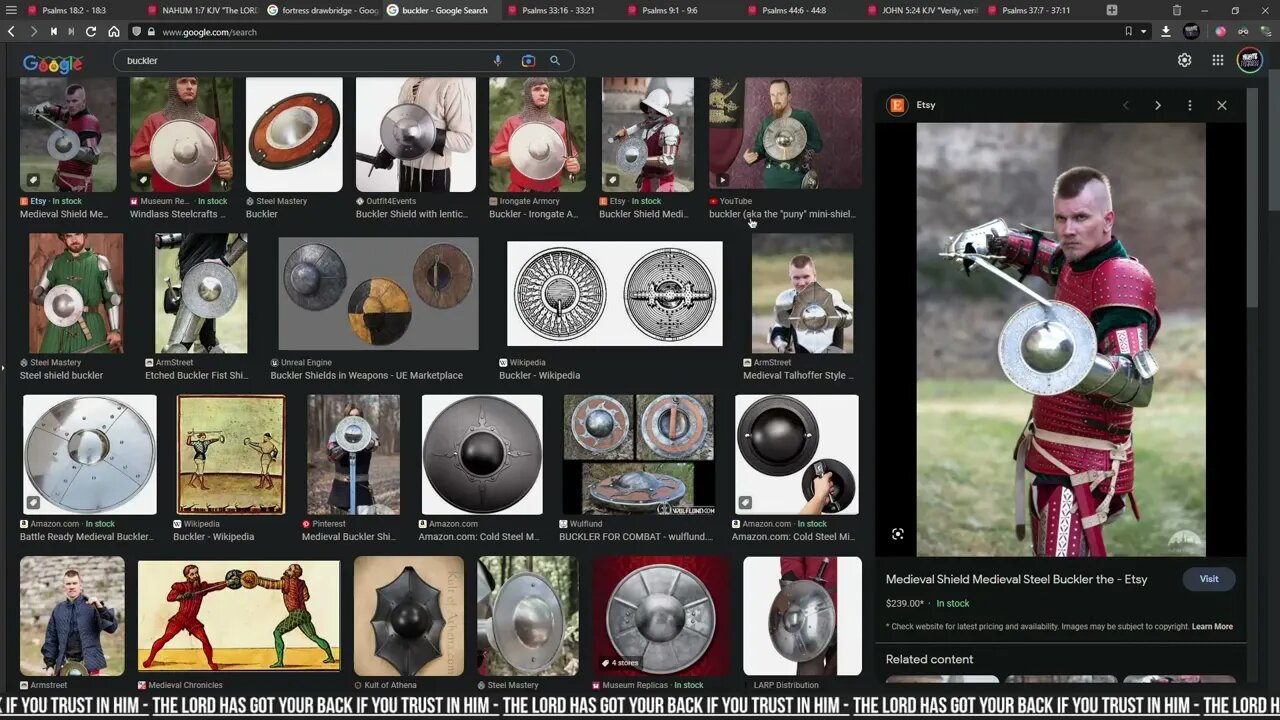This screenshot has height=720, width=1280.
Task: Open the Steel shield buckler result link
Action: [x=61, y=376]
